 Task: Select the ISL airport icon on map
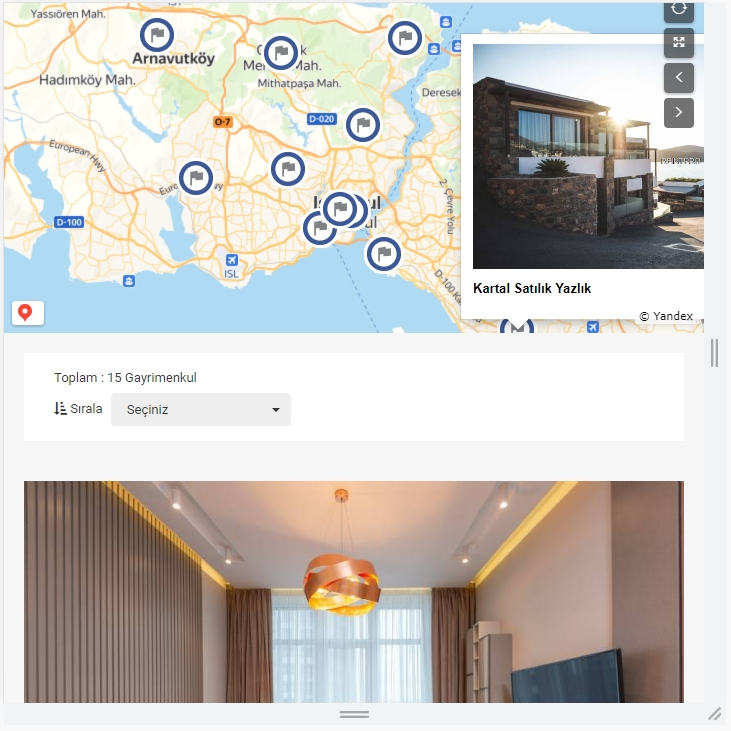pos(232,260)
